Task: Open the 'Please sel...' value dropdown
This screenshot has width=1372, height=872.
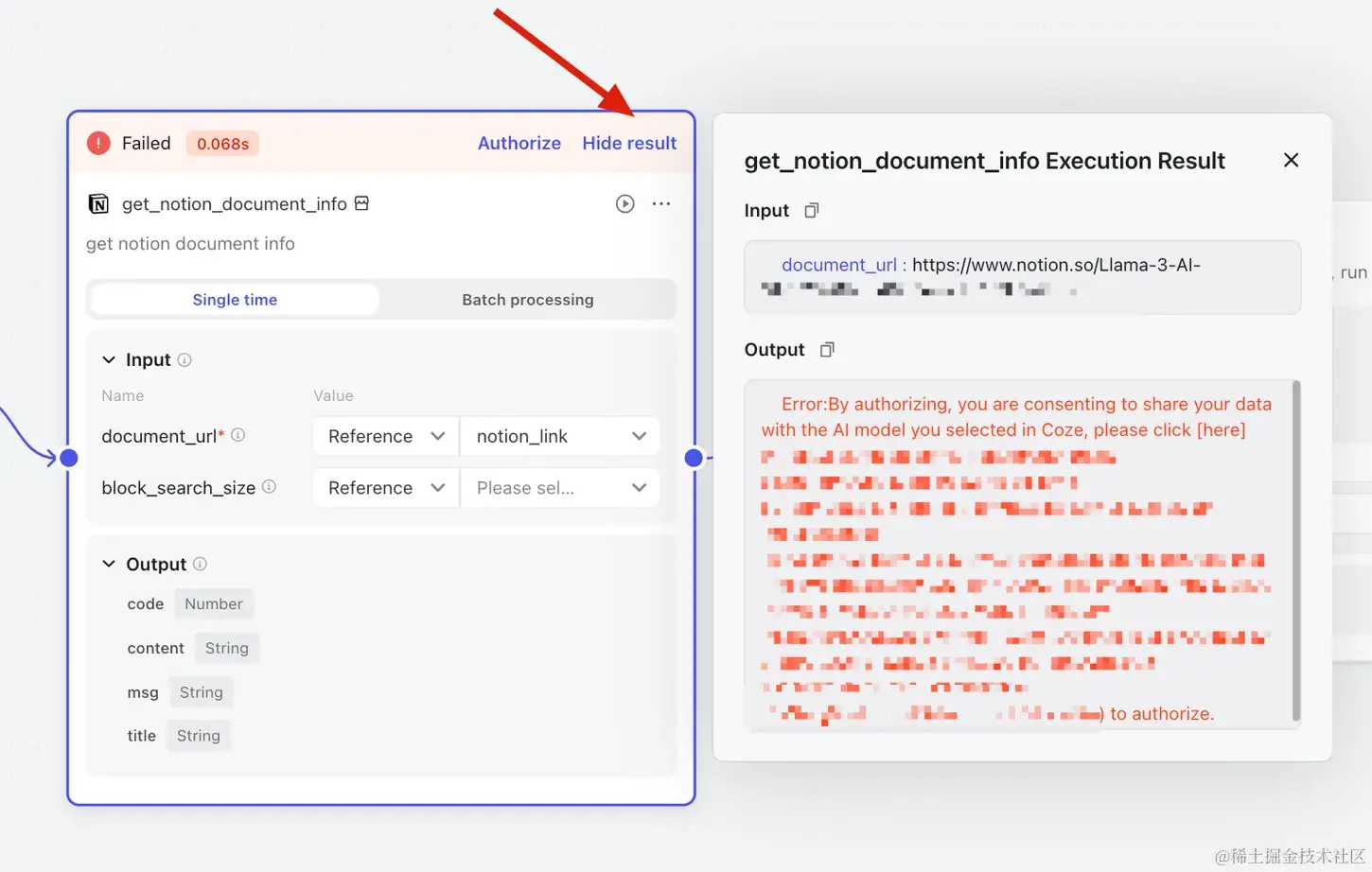Action: click(x=560, y=488)
